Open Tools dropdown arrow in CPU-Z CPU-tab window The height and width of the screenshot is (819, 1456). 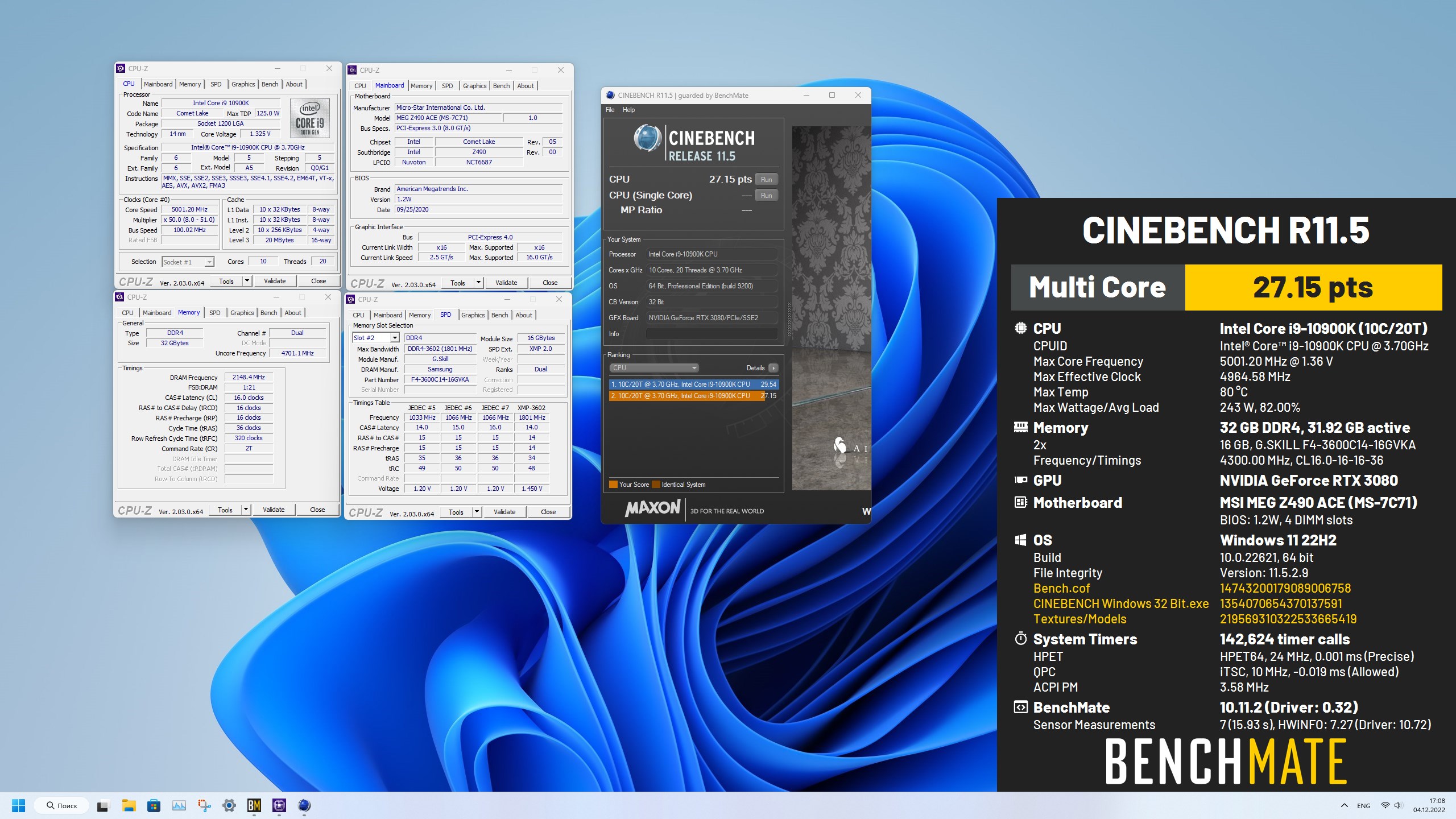point(247,281)
